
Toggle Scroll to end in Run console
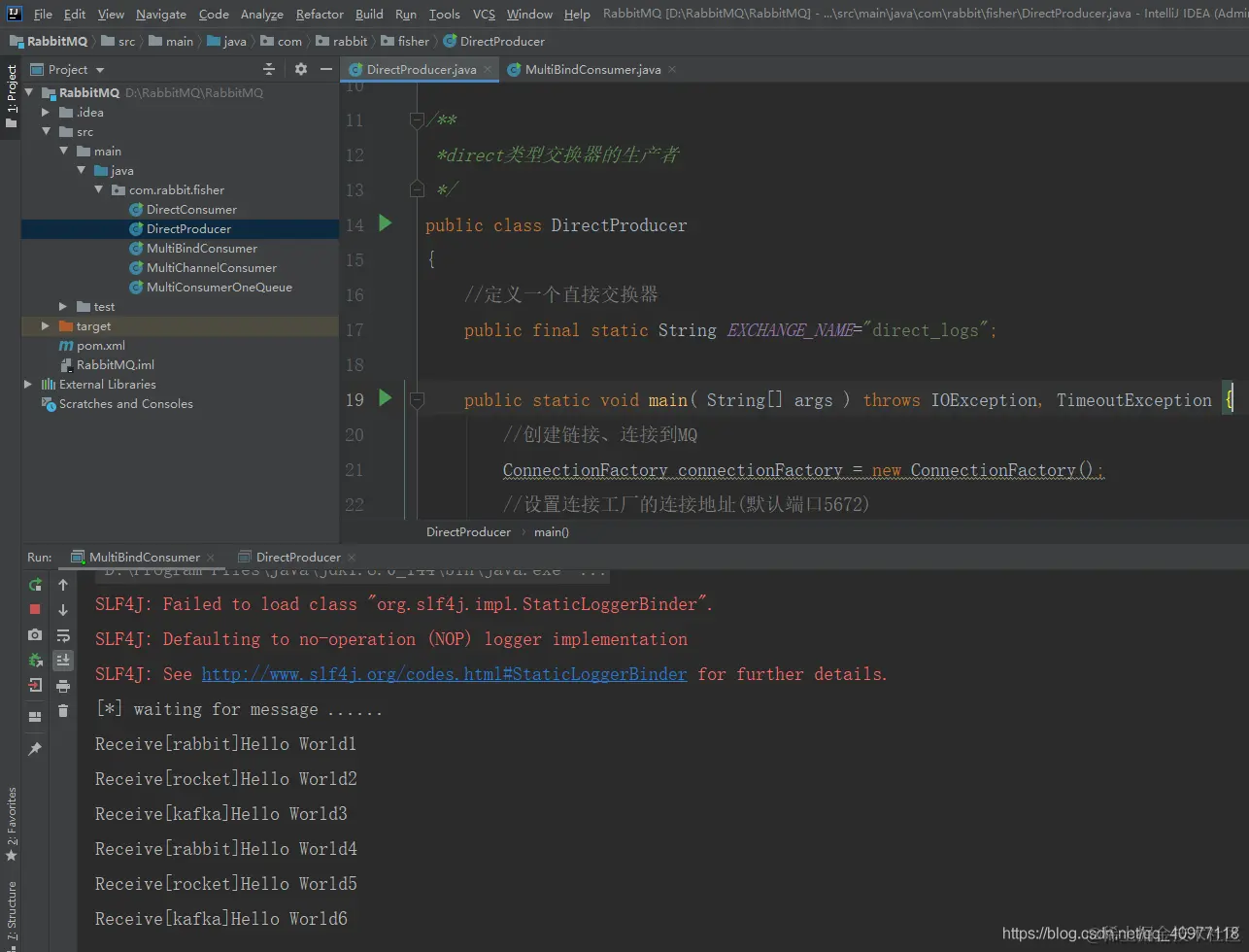point(63,661)
